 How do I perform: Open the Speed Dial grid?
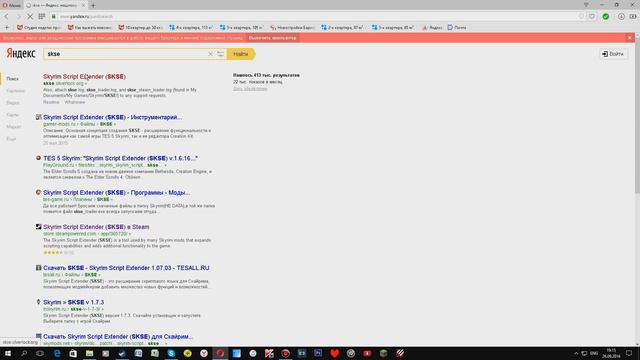42,16
